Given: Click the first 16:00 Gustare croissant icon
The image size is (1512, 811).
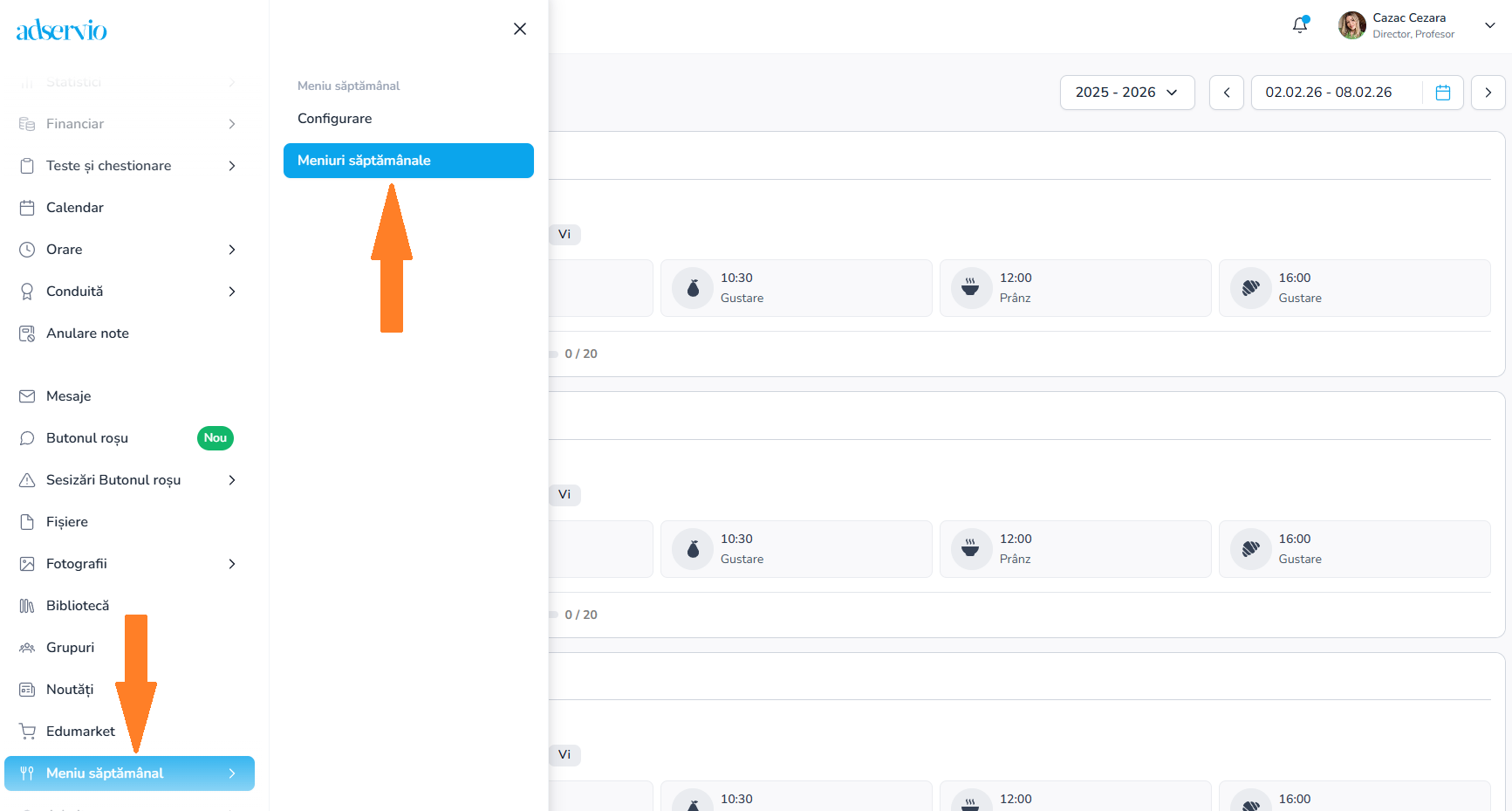Looking at the screenshot, I should (1250, 288).
